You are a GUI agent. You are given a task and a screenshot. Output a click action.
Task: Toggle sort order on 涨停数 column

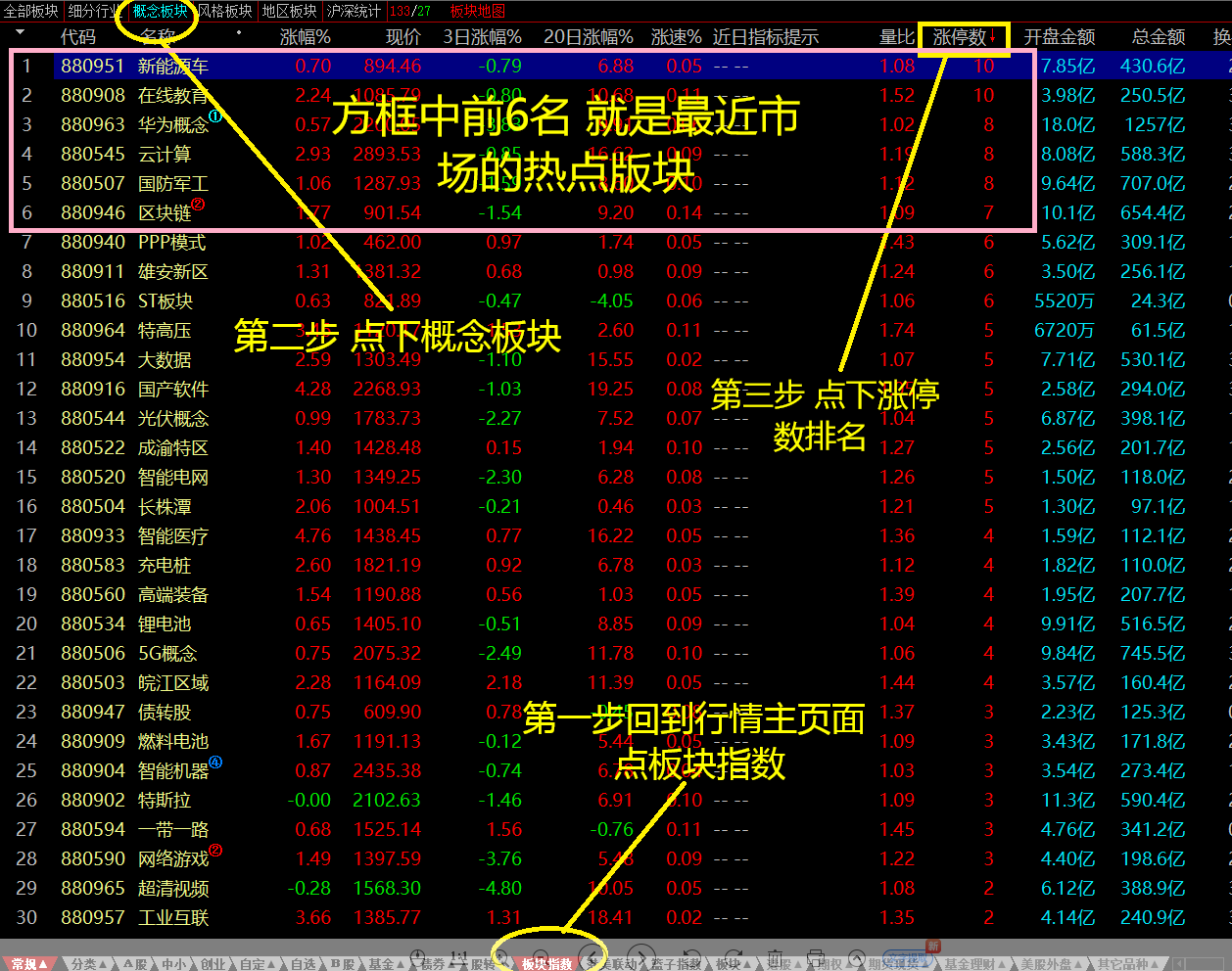coord(965,37)
